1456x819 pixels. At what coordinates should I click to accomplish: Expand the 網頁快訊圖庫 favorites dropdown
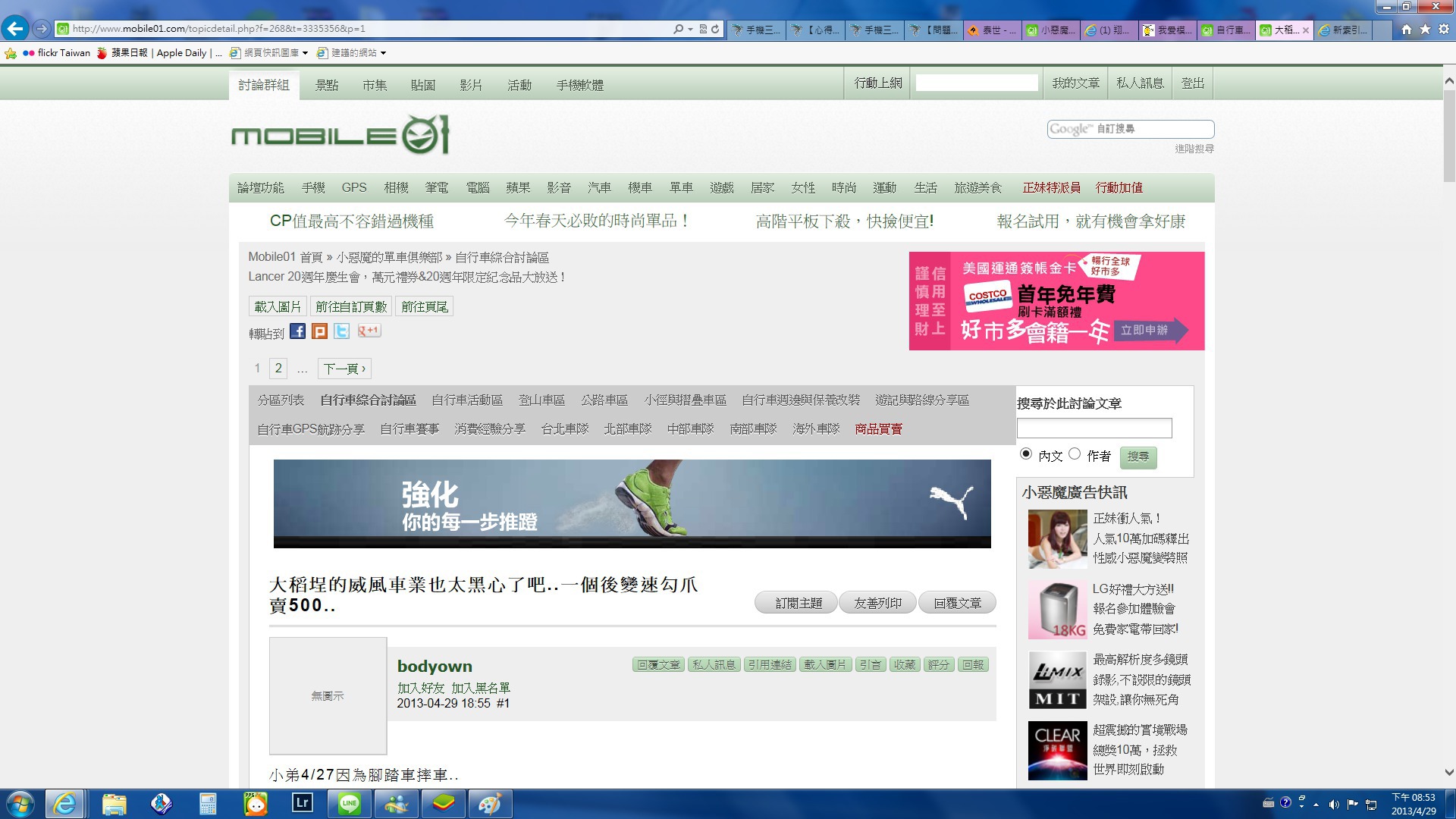(305, 53)
